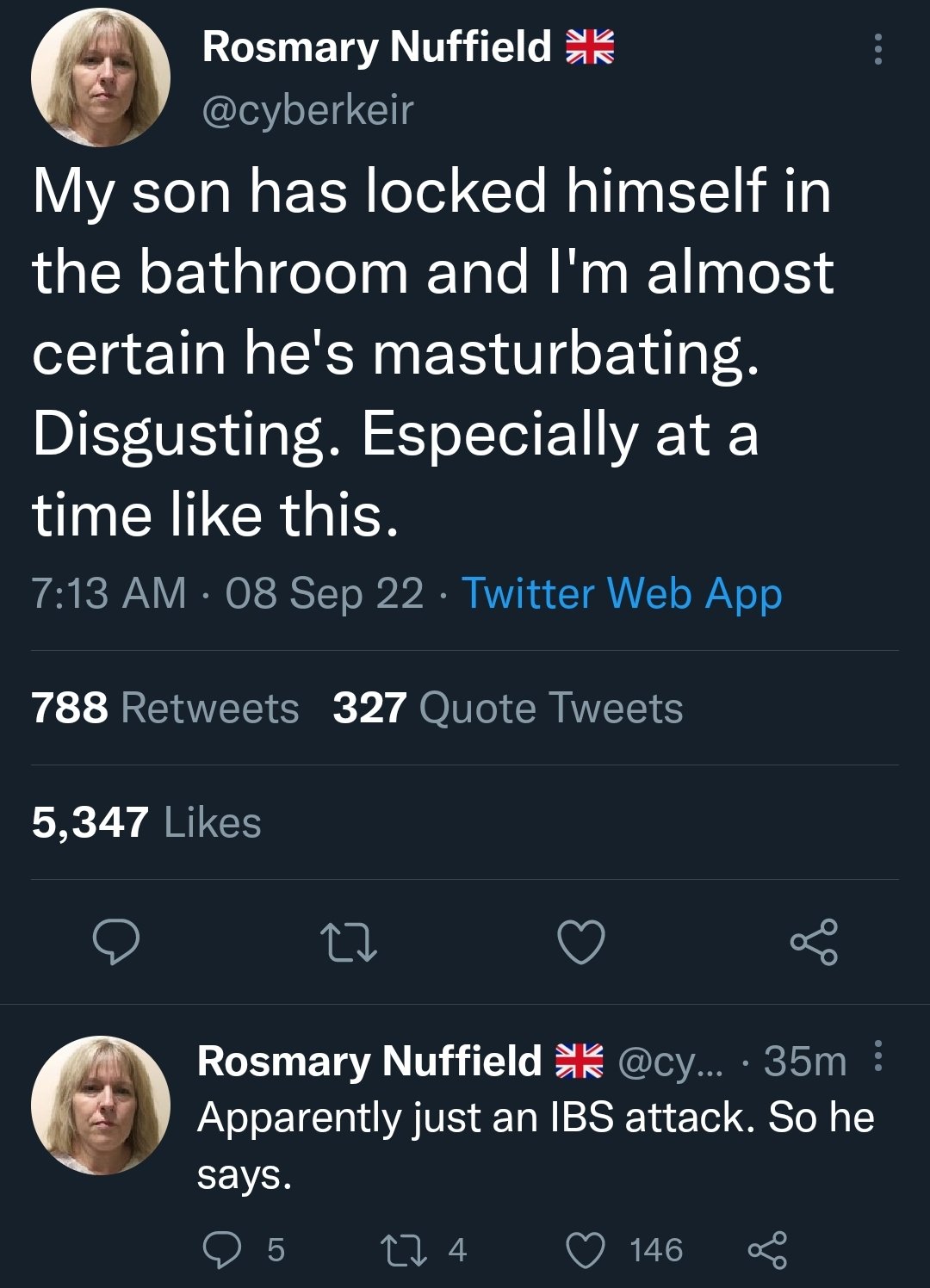Reply to the IBS attack tweet

(222, 1250)
